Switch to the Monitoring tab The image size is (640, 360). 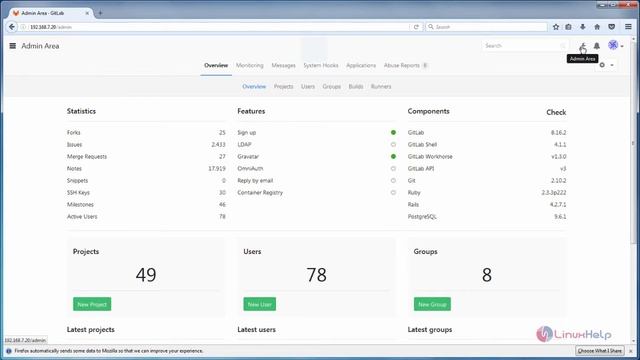(249, 65)
